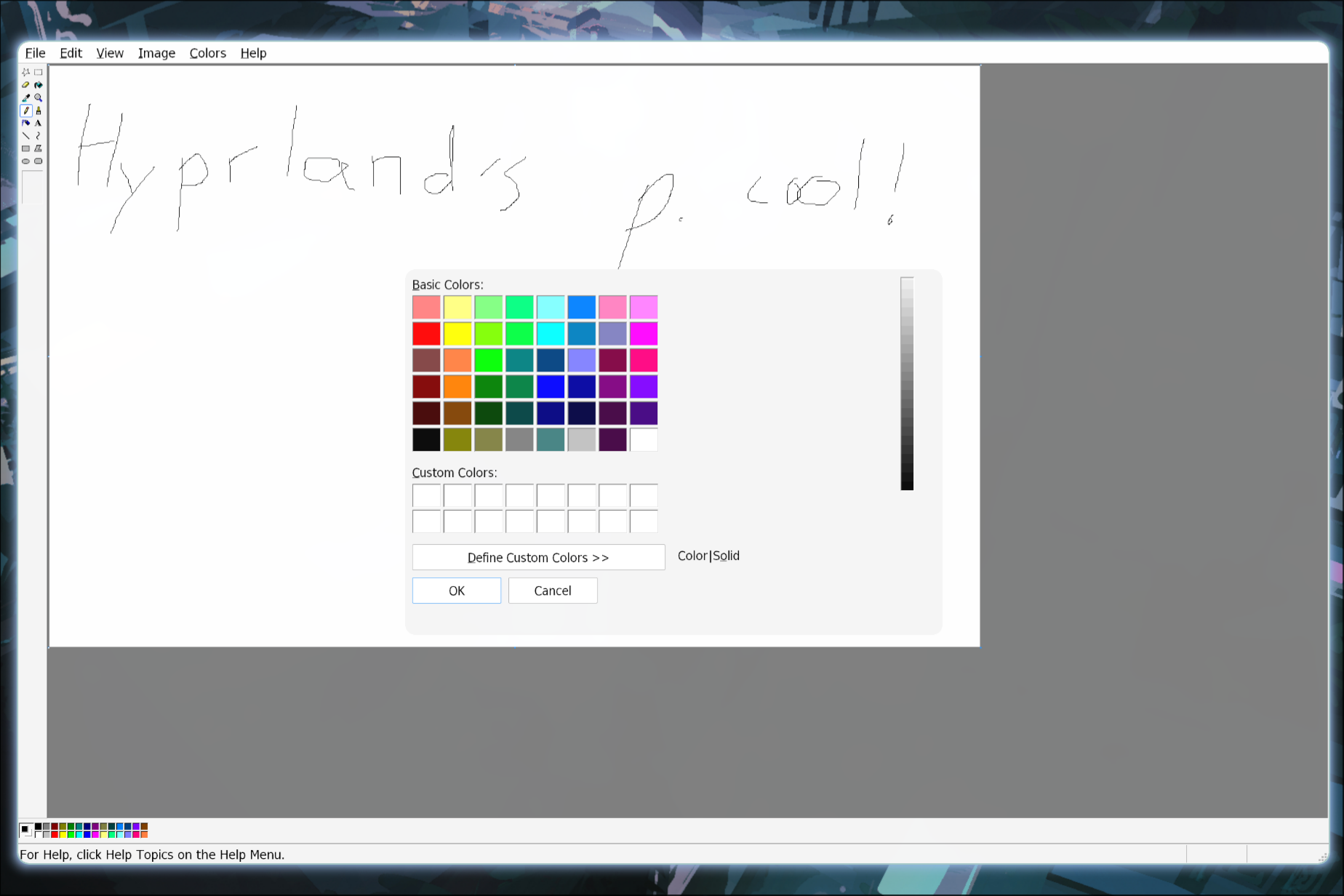1344x896 pixels.
Task: Pick magenta from the bottom color palette
Action: 95,834
